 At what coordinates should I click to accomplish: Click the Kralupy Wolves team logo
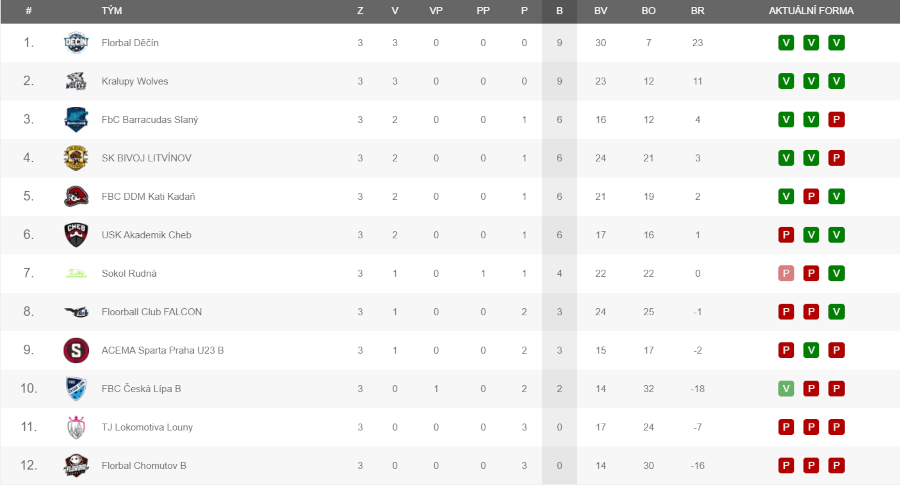click(76, 81)
